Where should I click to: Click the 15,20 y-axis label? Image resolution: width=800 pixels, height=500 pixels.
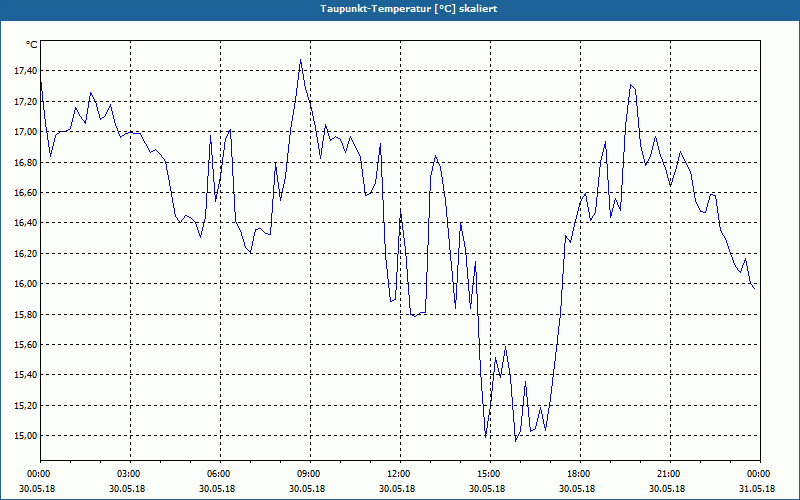pyautogui.click(x=25, y=406)
